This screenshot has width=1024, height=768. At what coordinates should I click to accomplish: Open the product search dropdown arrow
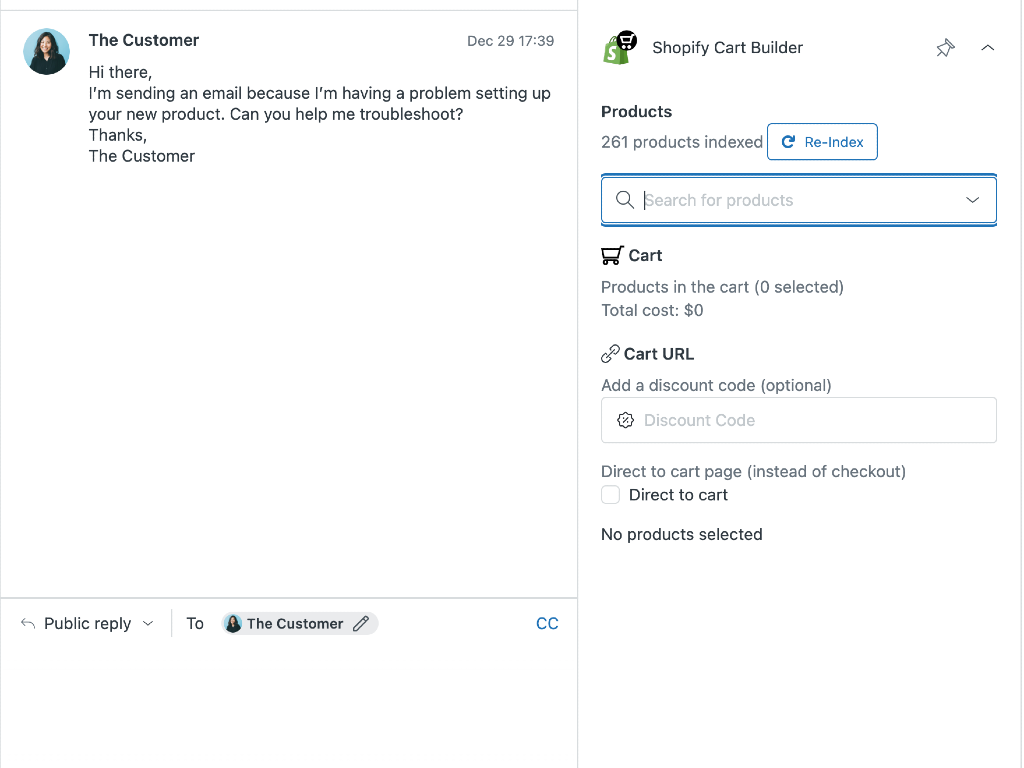(973, 200)
